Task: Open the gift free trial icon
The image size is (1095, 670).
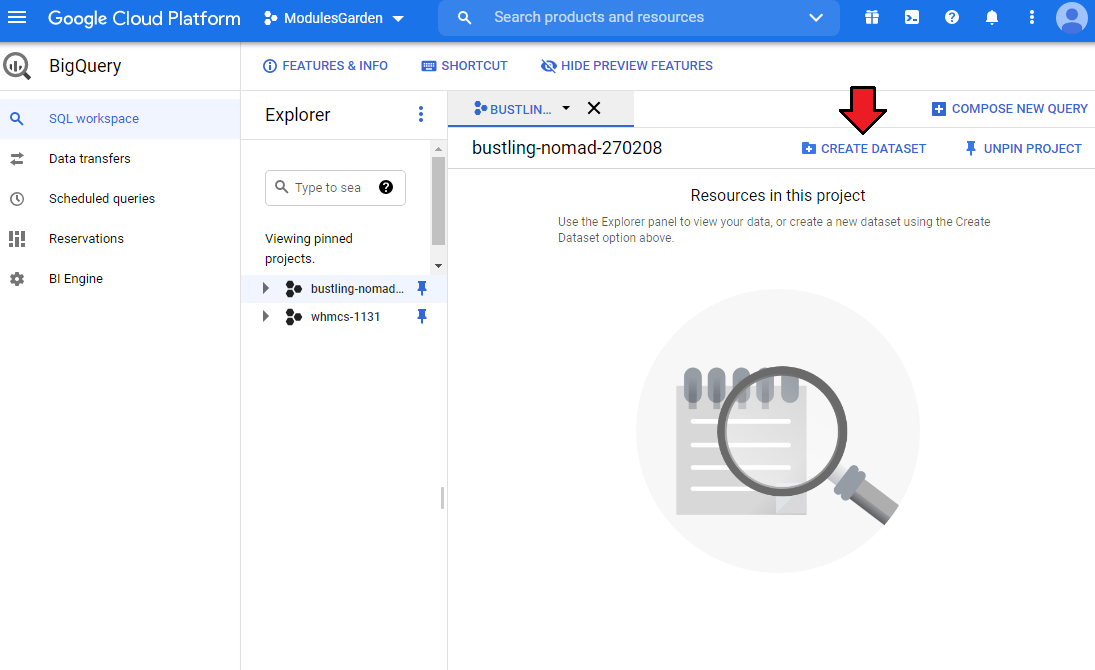Action: pyautogui.click(x=872, y=17)
